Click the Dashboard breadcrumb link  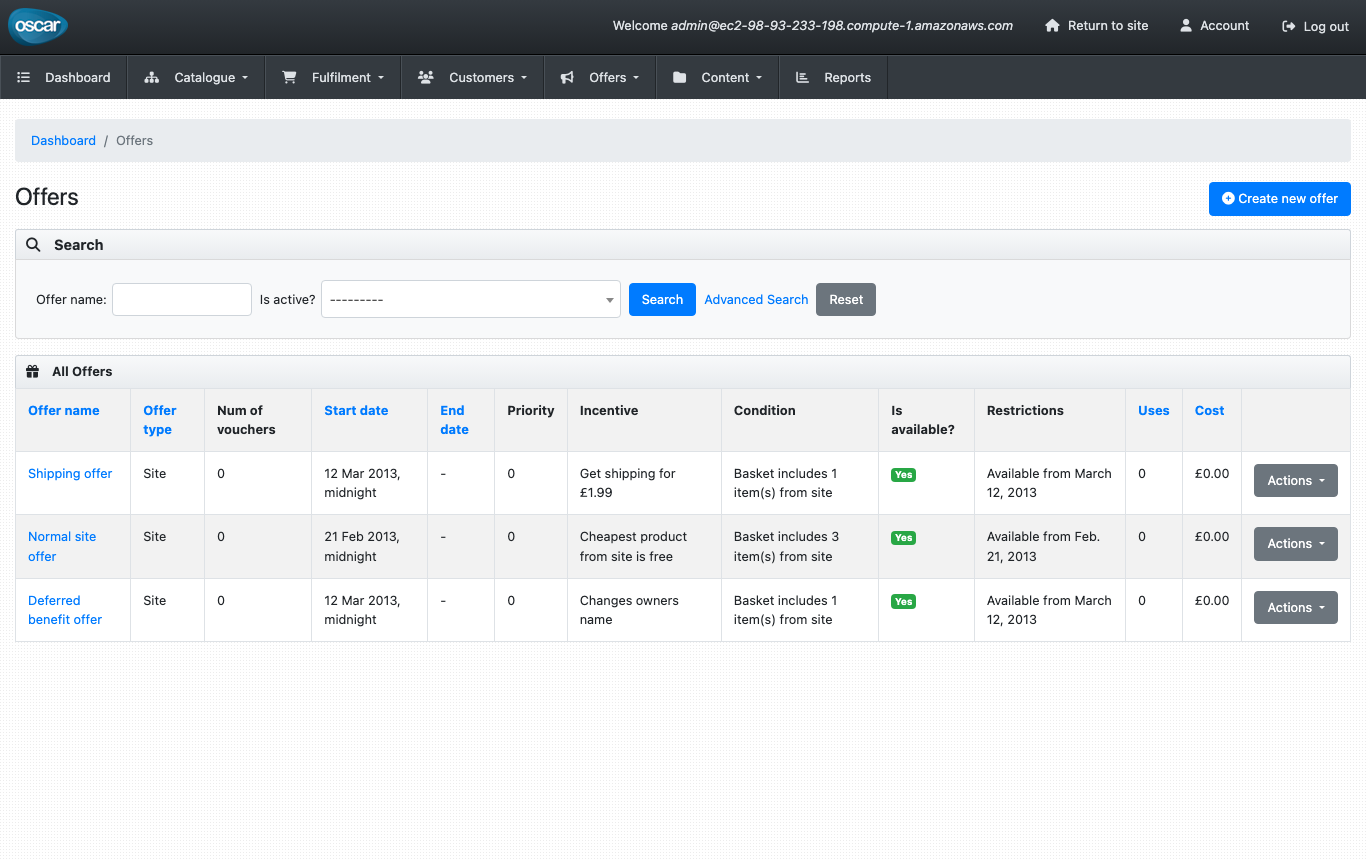(x=63, y=141)
